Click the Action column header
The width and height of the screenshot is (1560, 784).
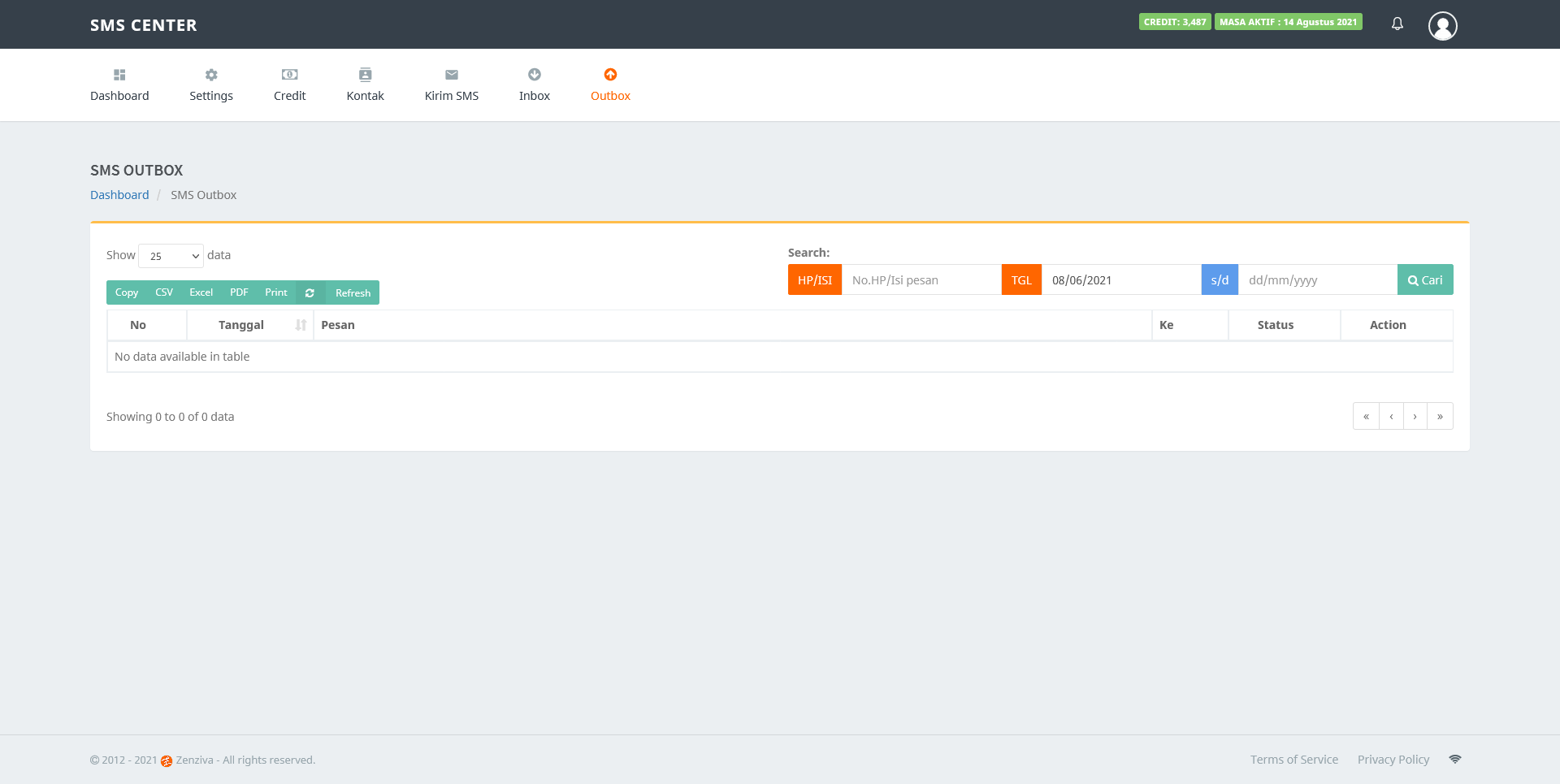pyautogui.click(x=1397, y=325)
